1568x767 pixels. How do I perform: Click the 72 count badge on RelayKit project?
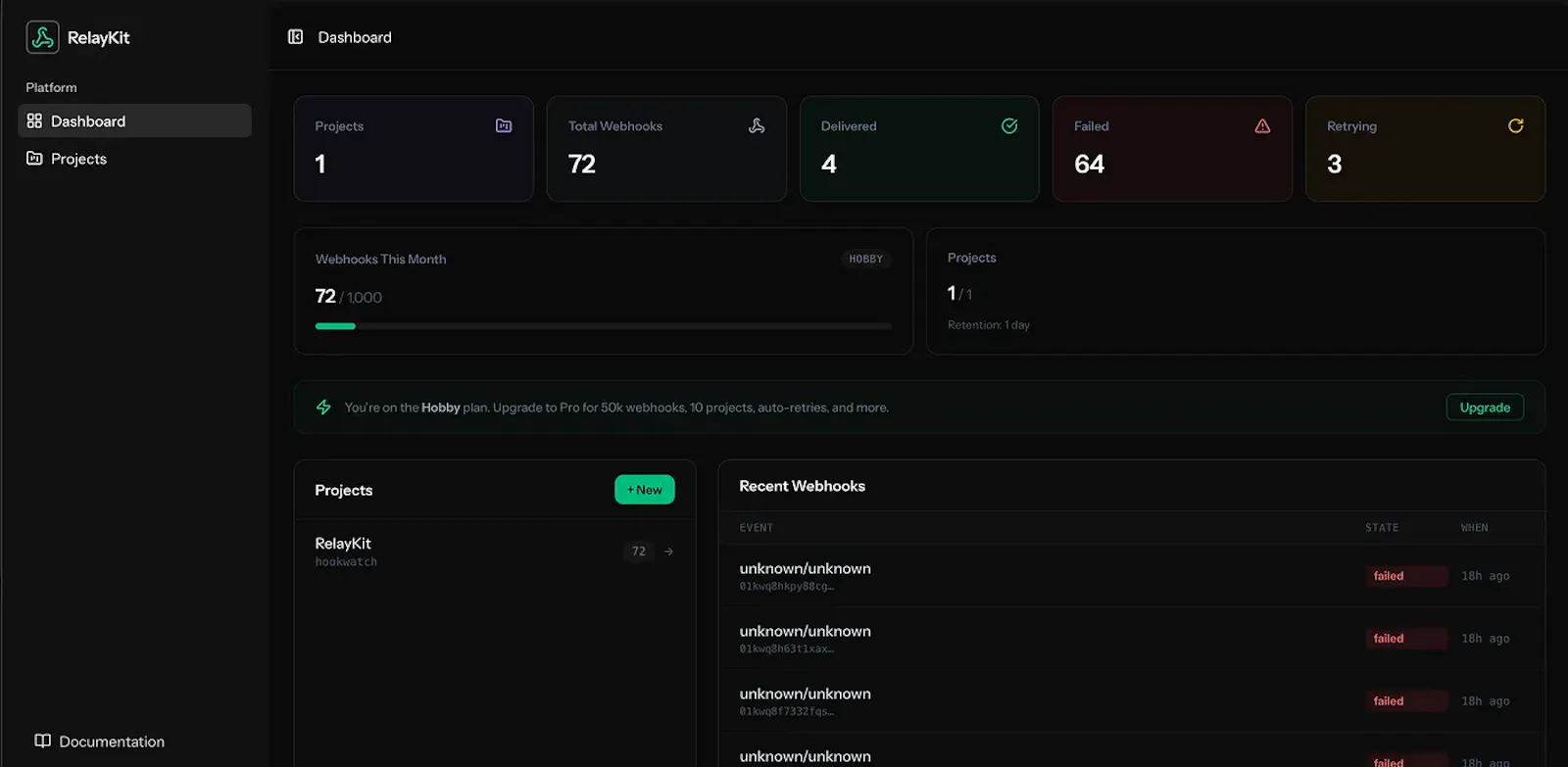[639, 551]
